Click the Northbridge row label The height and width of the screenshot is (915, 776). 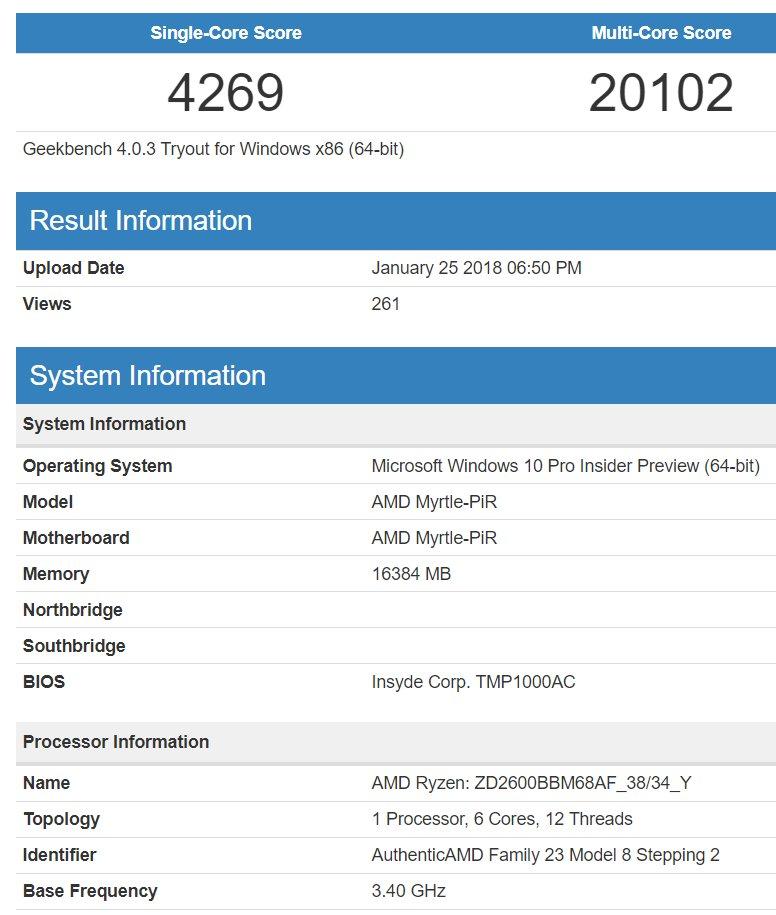pyautogui.click(x=73, y=610)
